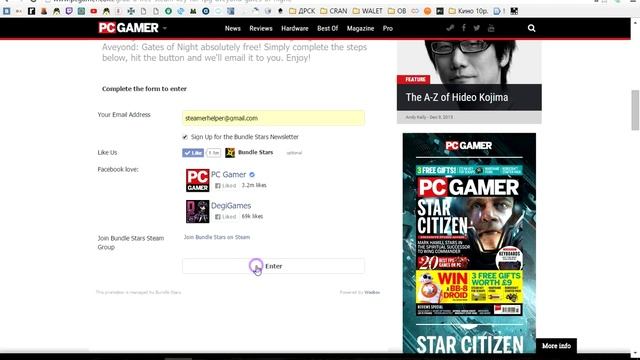Viewport: 640px width, 360px height.
Task: Open the orange round bookmark icon
Action: click(427, 11)
